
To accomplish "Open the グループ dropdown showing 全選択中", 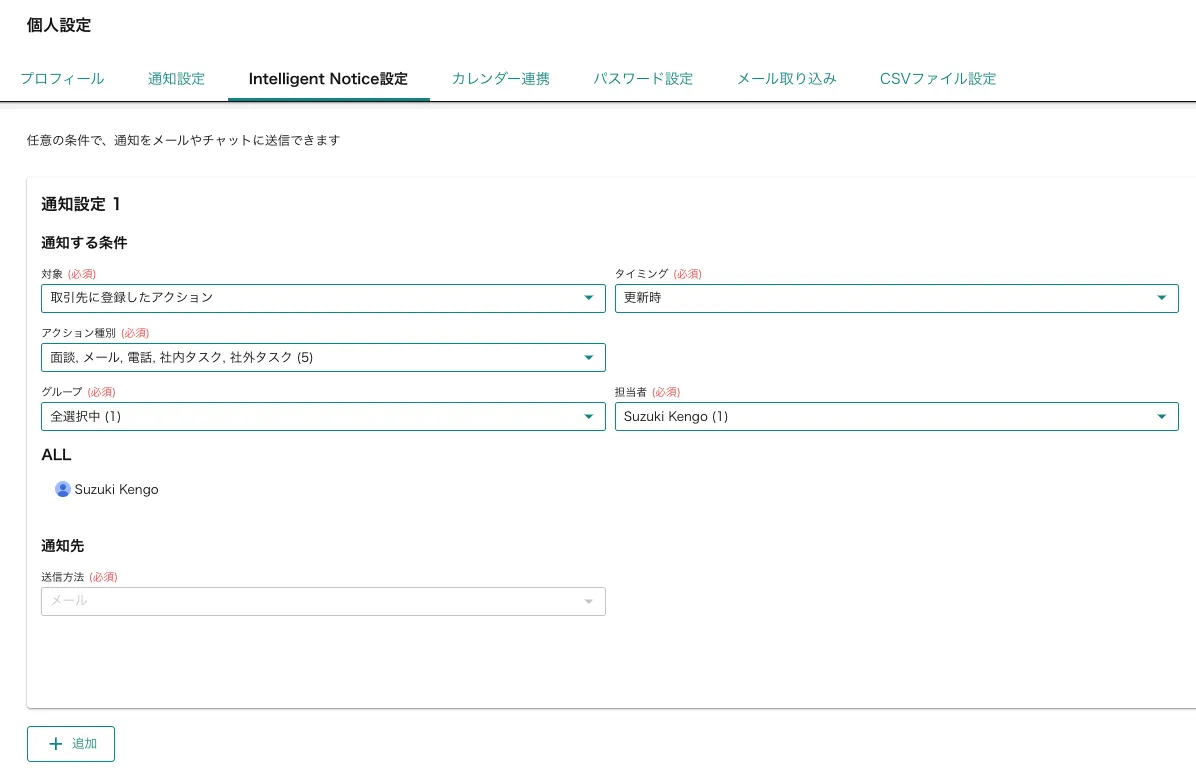I will pyautogui.click(x=310, y=416).
